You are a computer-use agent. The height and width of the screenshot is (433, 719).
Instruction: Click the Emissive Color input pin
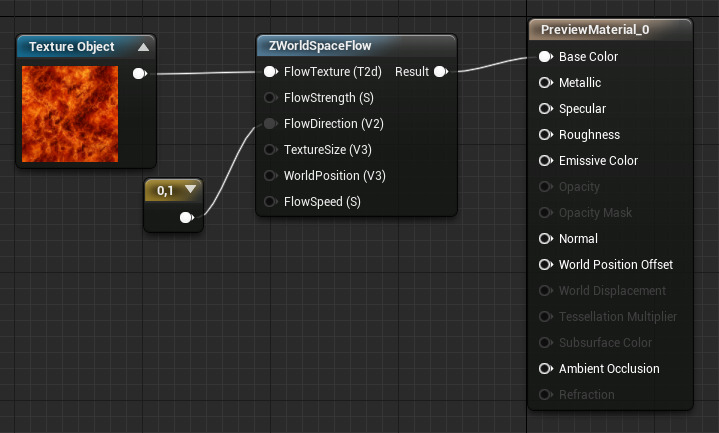click(545, 161)
